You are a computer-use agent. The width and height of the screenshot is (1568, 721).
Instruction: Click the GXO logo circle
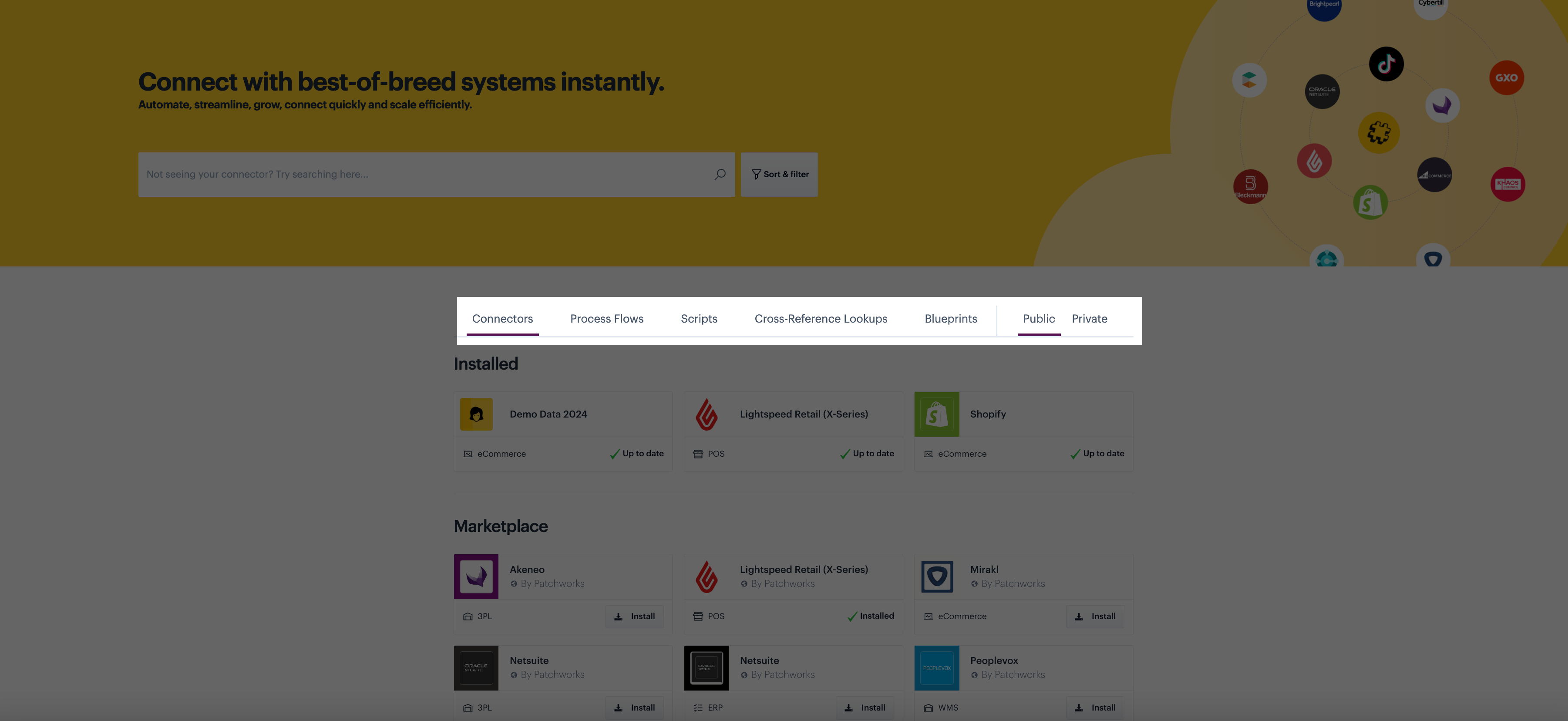pos(1506,77)
